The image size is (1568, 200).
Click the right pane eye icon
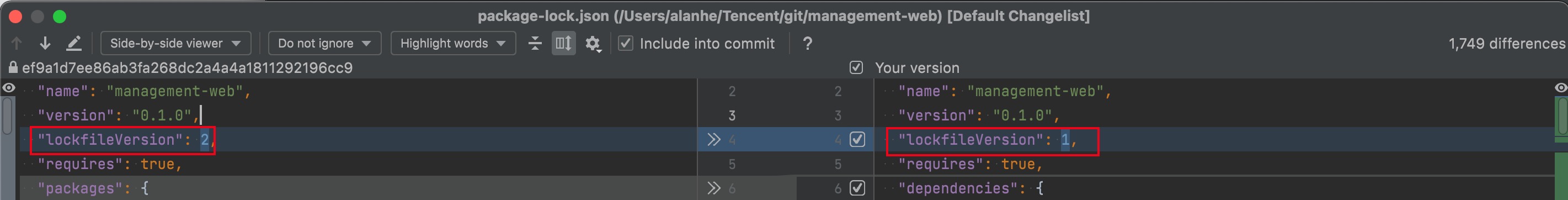1561,88
